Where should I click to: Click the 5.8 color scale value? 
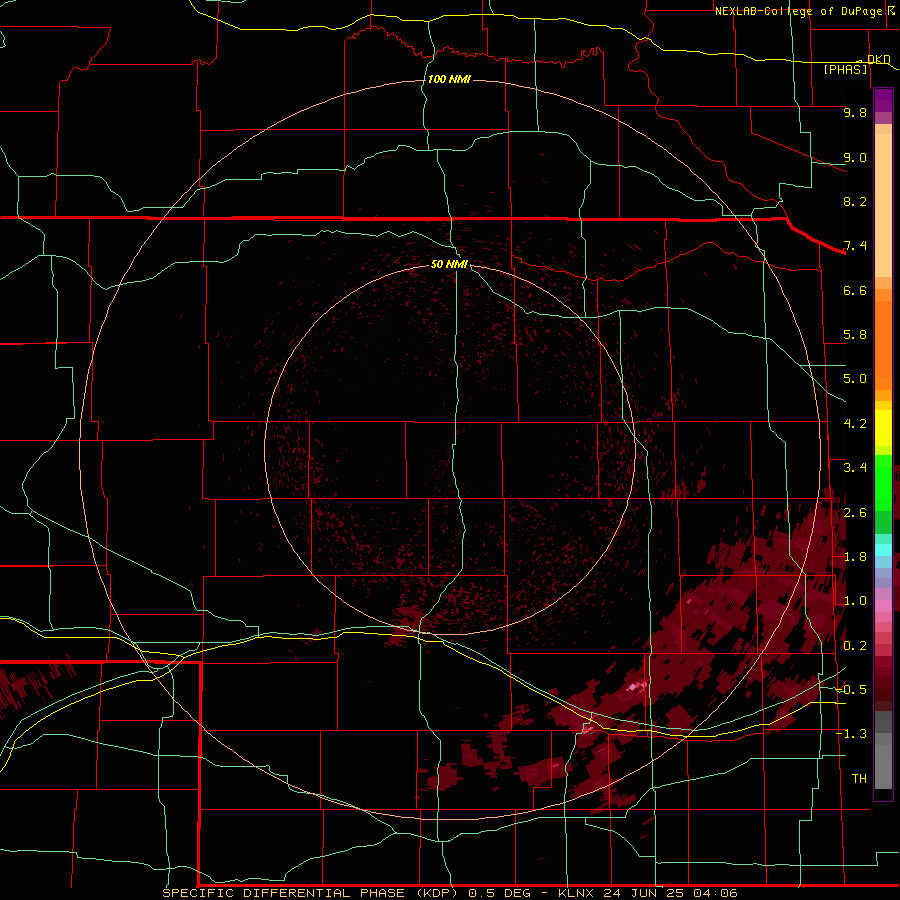[x=855, y=335]
